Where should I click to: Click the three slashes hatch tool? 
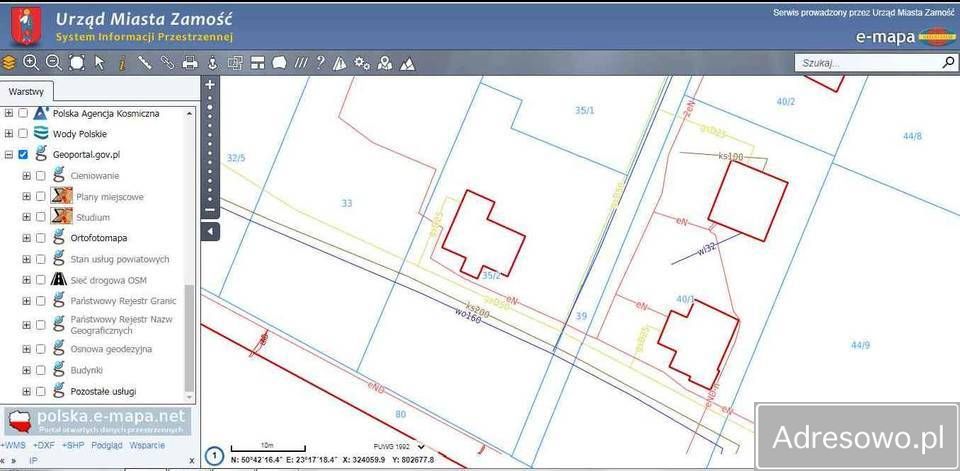pyautogui.click(x=301, y=62)
